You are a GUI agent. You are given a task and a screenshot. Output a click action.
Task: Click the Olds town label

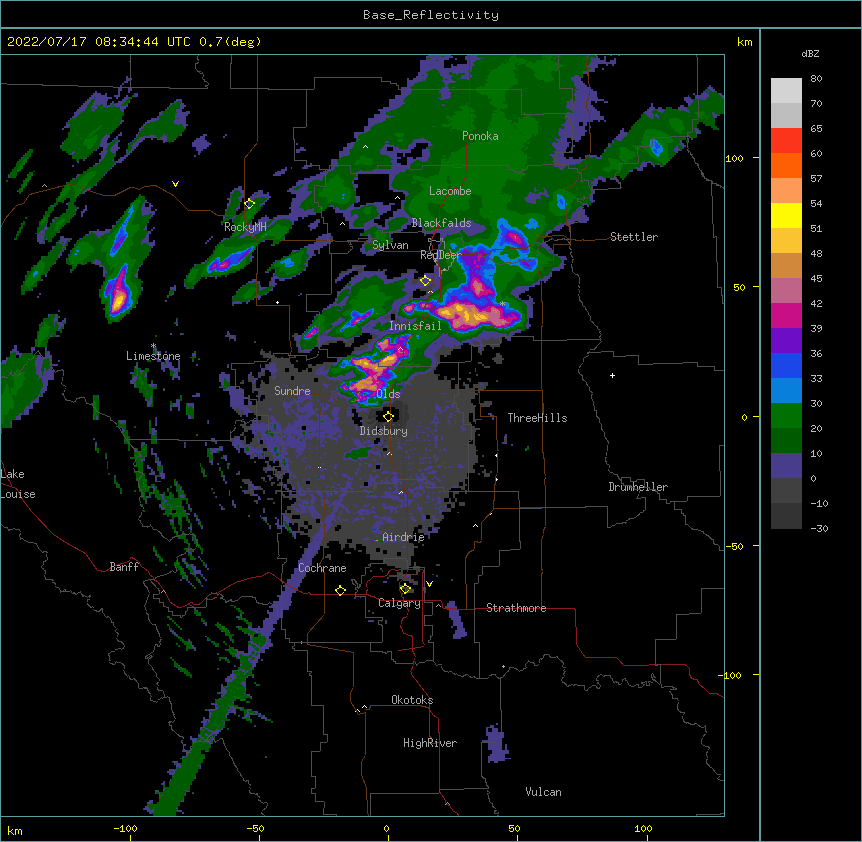388,394
